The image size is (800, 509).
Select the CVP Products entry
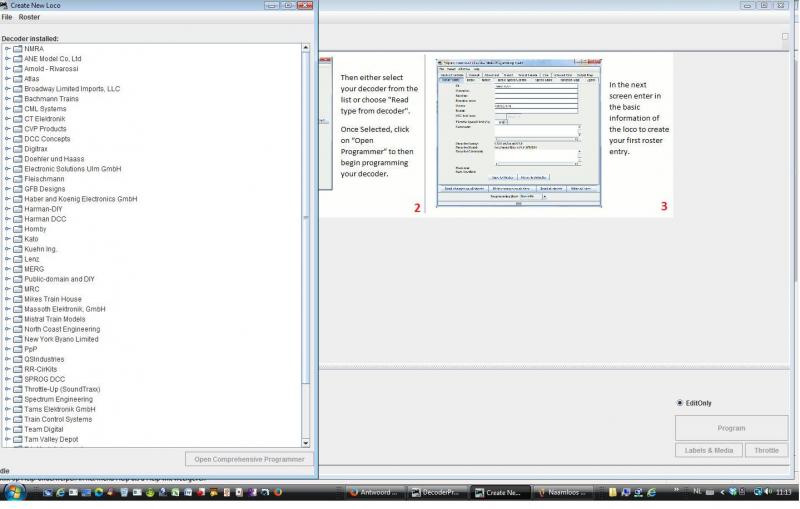point(45,129)
